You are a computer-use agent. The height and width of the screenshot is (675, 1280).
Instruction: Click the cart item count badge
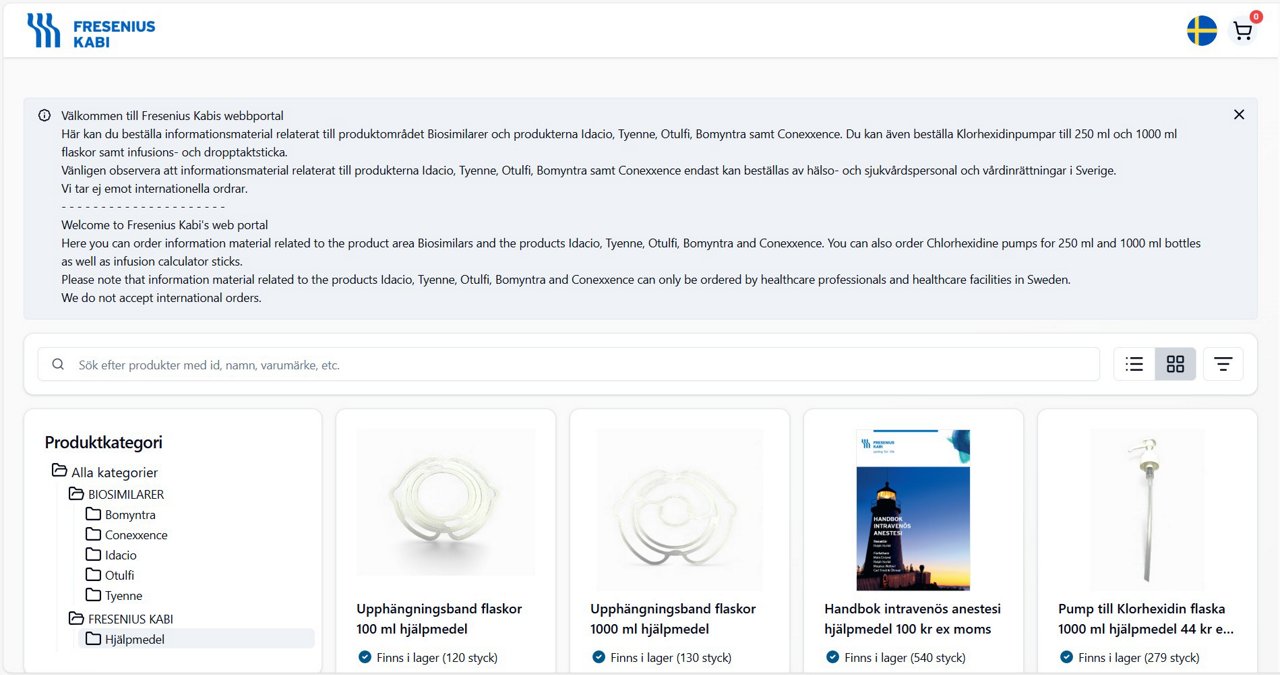[1256, 17]
